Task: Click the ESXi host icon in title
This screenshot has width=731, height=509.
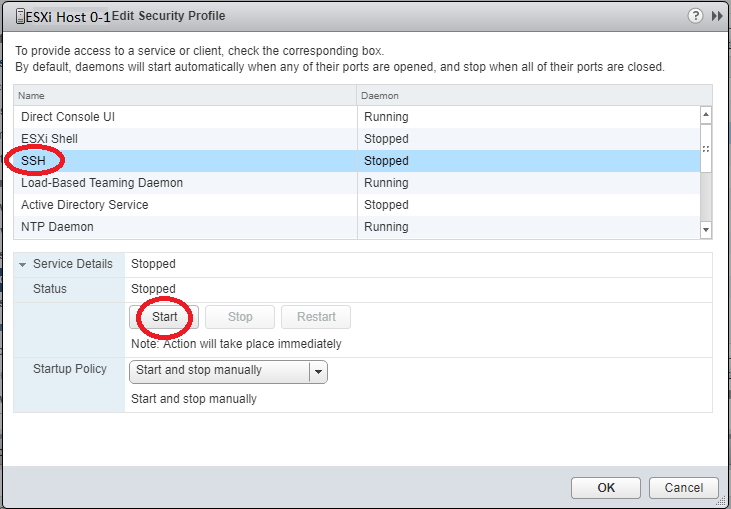Action: 20,17
